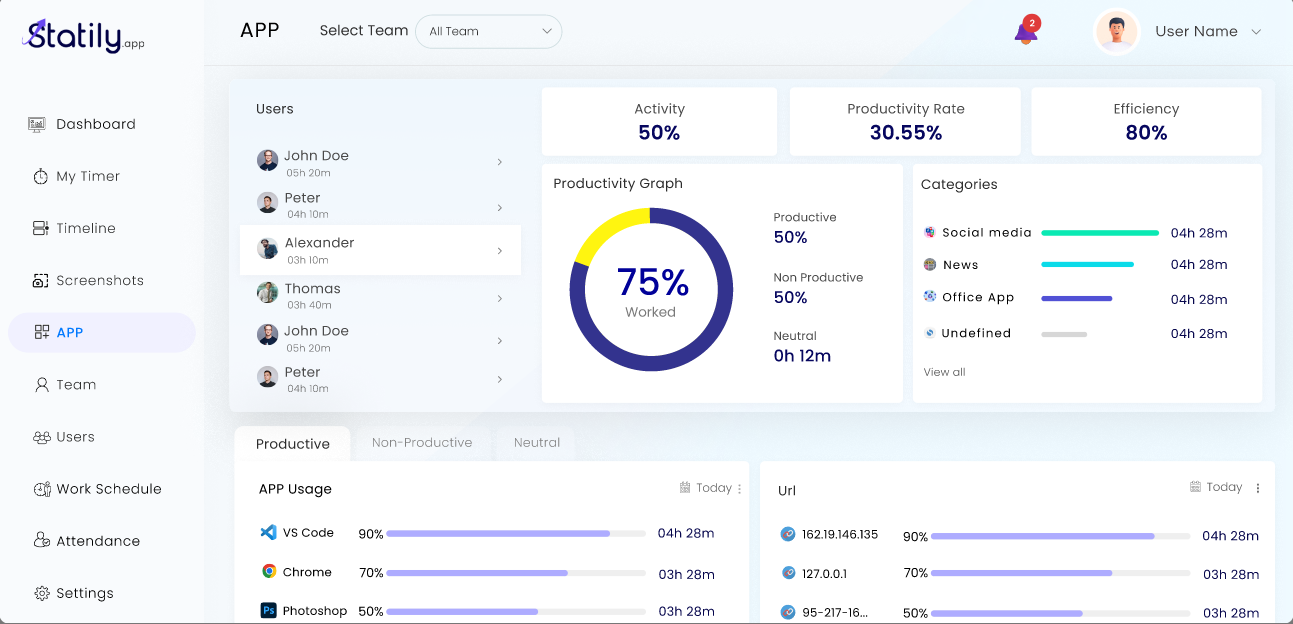Open the Neutral tab
This screenshot has height=624, width=1293.
click(537, 442)
